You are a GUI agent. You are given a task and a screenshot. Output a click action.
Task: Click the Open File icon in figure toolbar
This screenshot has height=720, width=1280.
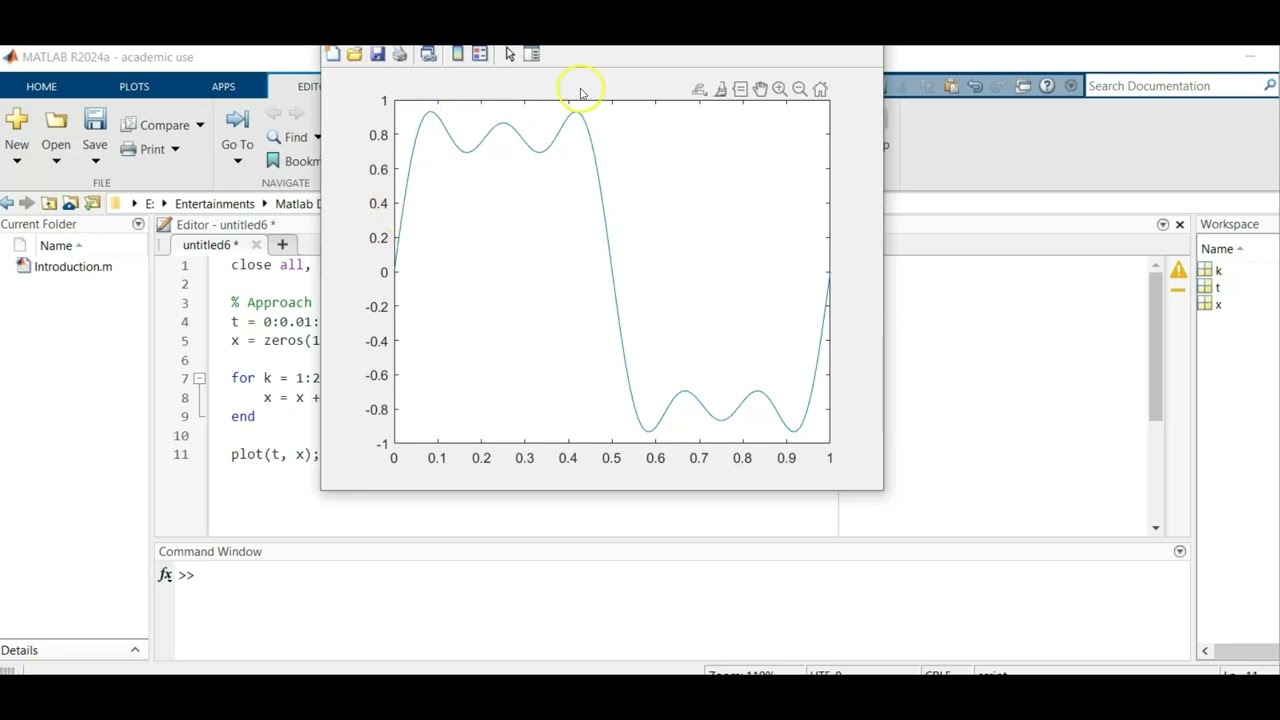pyautogui.click(x=354, y=54)
